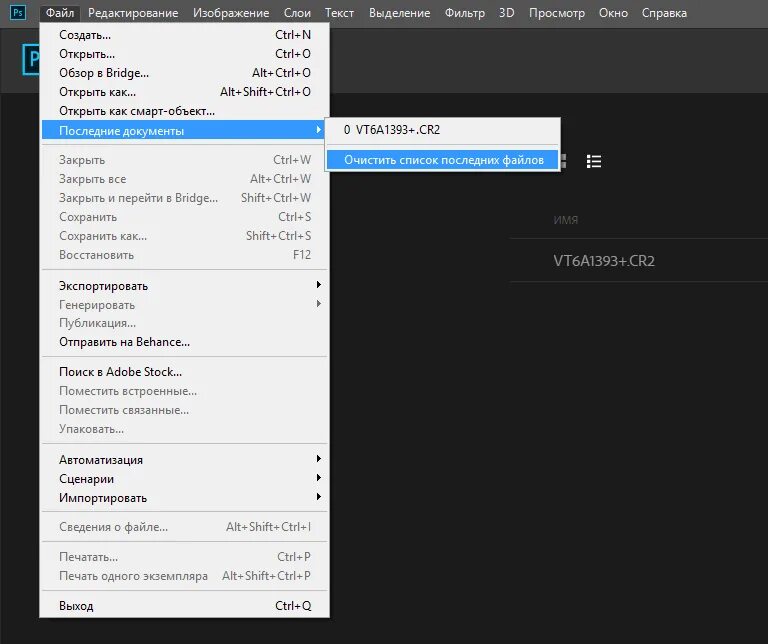Switch to list view icon
Viewport: 768px width, 644px height.
click(594, 161)
